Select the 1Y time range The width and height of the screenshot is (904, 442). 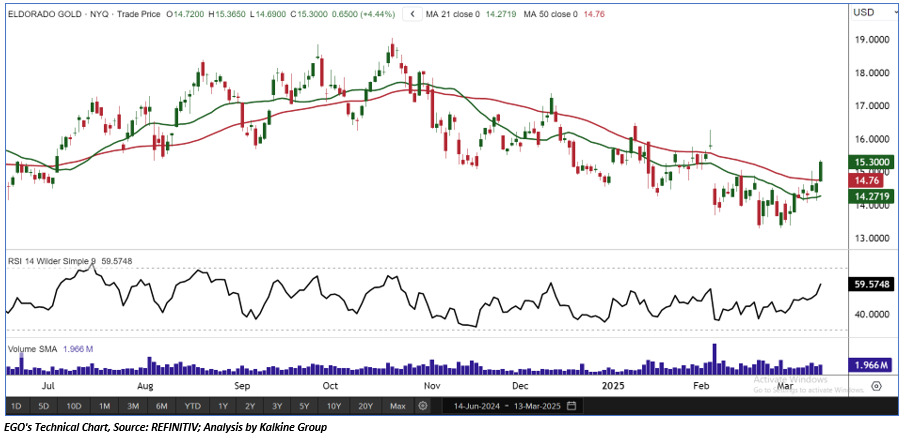pyautogui.click(x=223, y=406)
